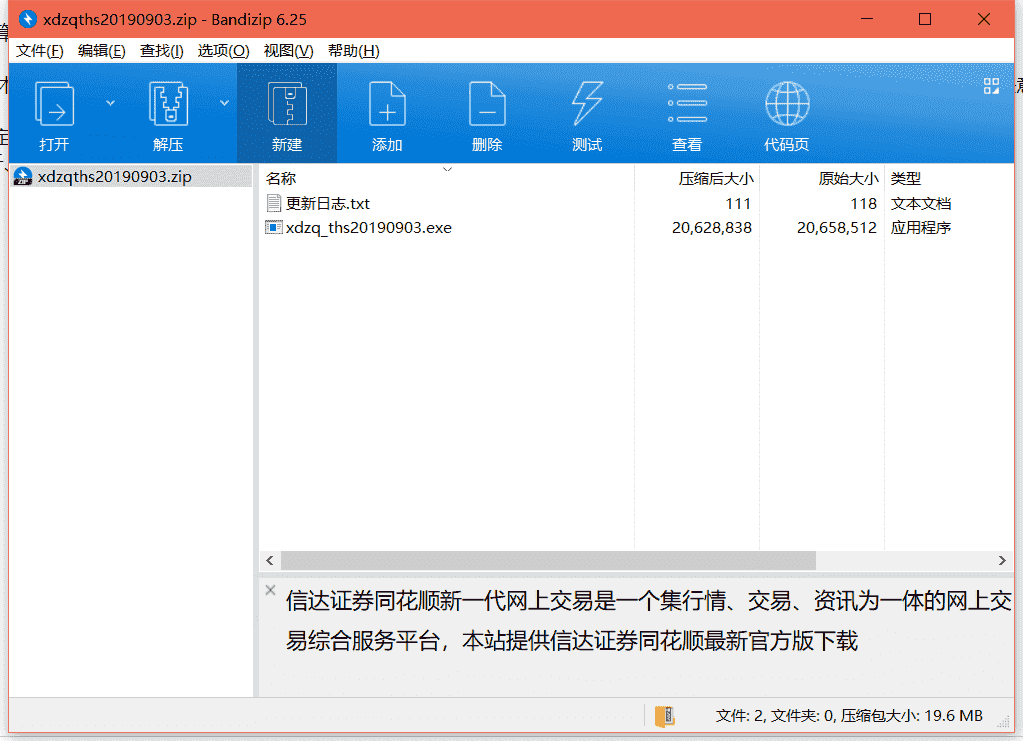1023x741 pixels.
Task: Click the horizontal scrollbar thumb
Action: (x=548, y=560)
